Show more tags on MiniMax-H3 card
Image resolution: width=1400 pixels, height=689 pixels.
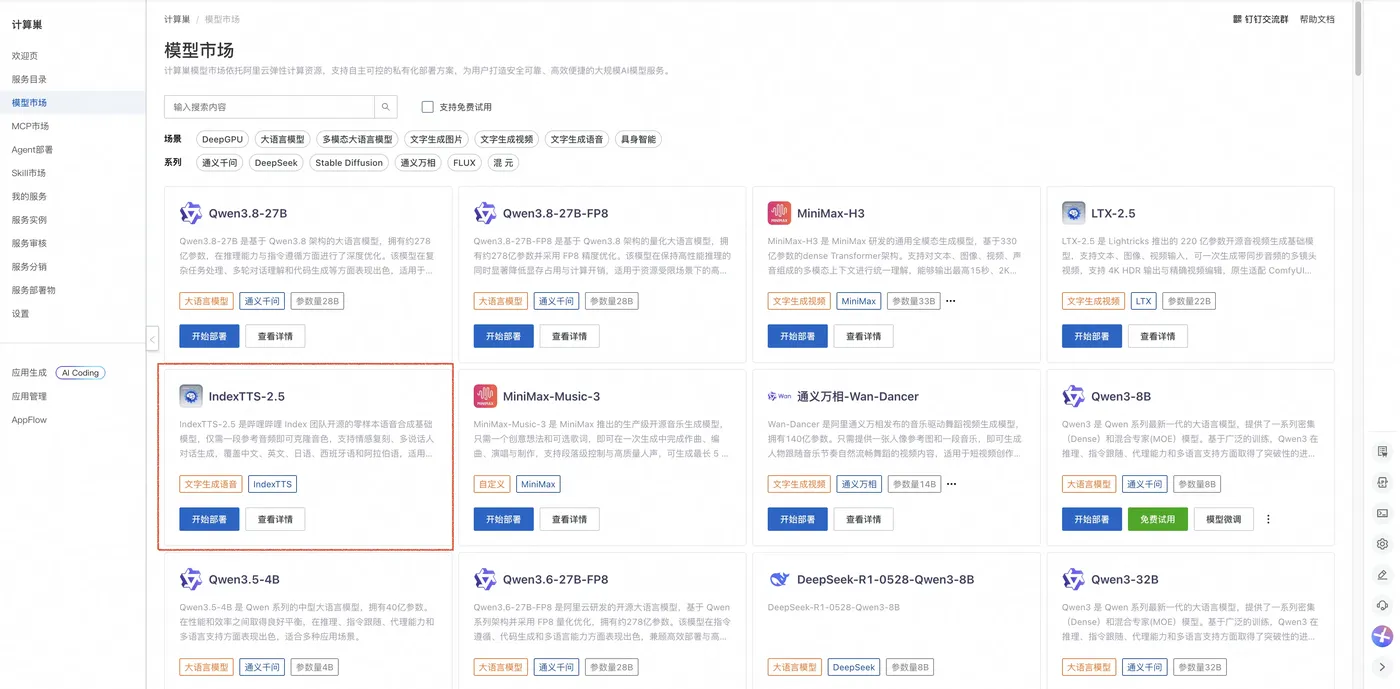pyautogui.click(x=951, y=301)
